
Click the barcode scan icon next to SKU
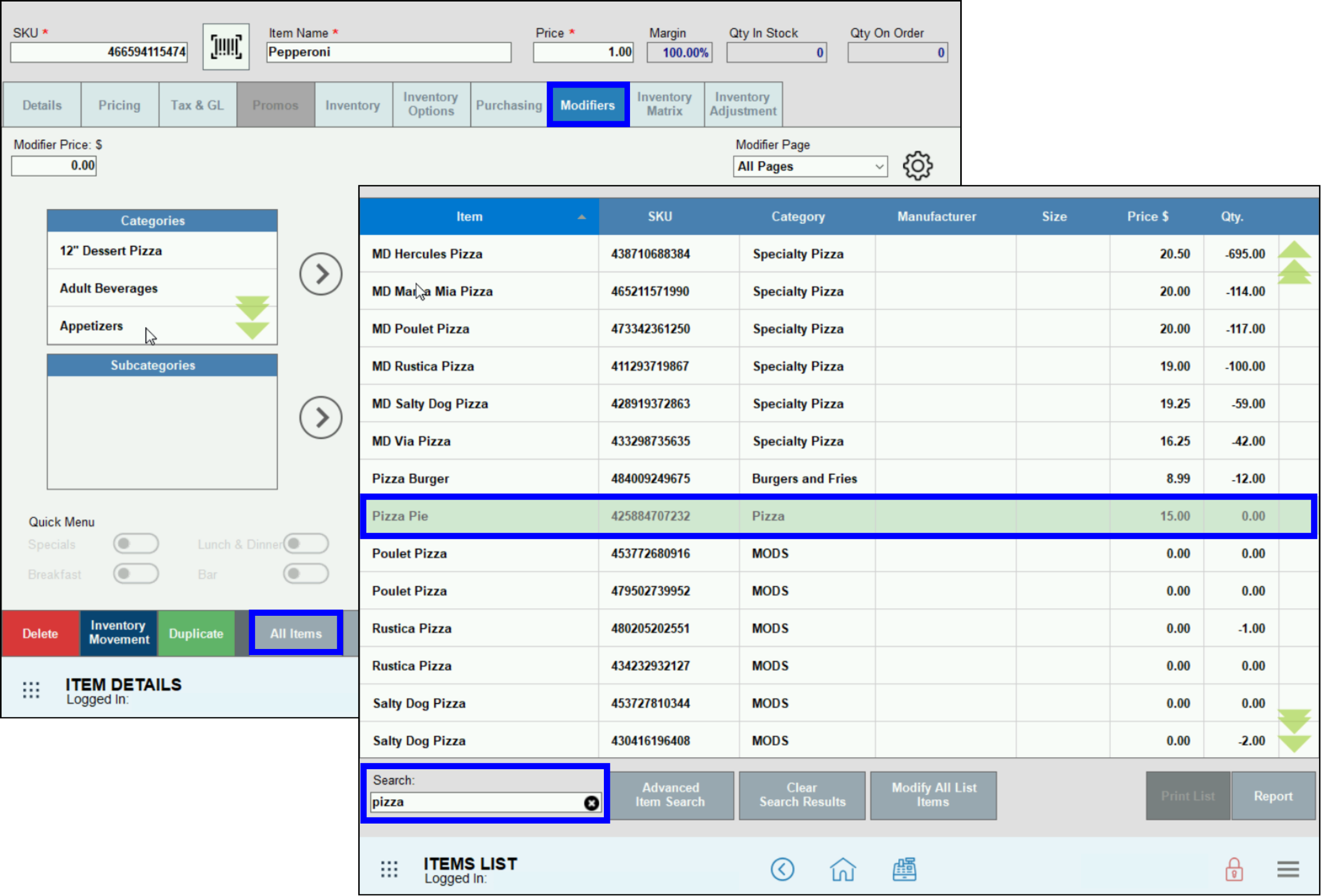pyautogui.click(x=226, y=47)
